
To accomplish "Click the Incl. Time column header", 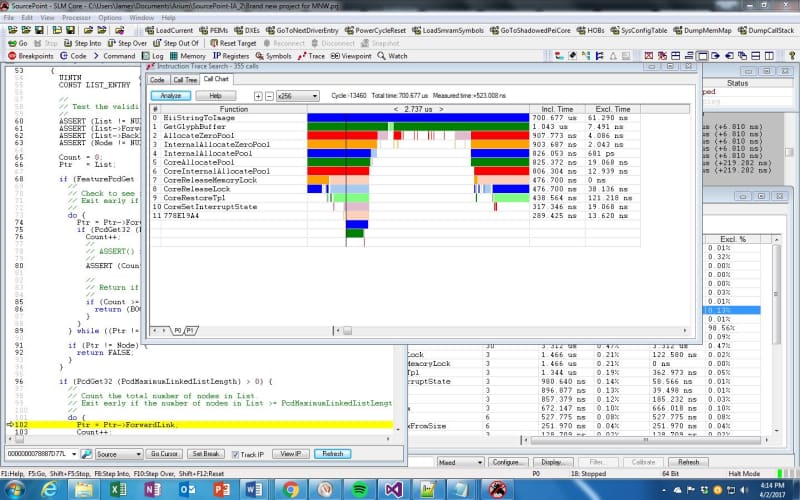I will 557,109.
